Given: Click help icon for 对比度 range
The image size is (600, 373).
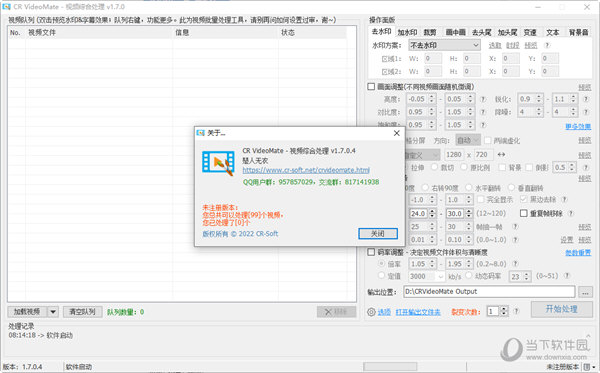Looking at the screenshot, I should (483, 112).
